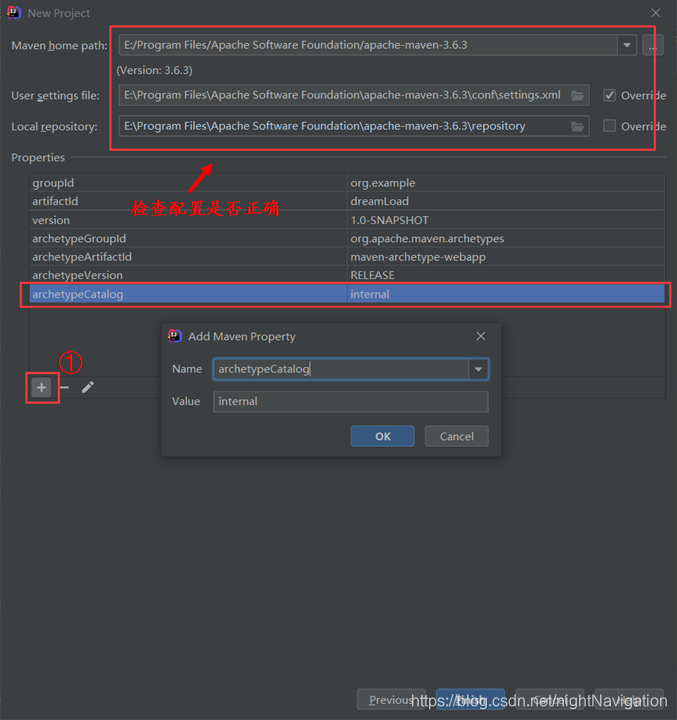The height and width of the screenshot is (720, 677).
Task: Click the dreamLoad value cell
Action: pyautogui.click(x=506, y=201)
